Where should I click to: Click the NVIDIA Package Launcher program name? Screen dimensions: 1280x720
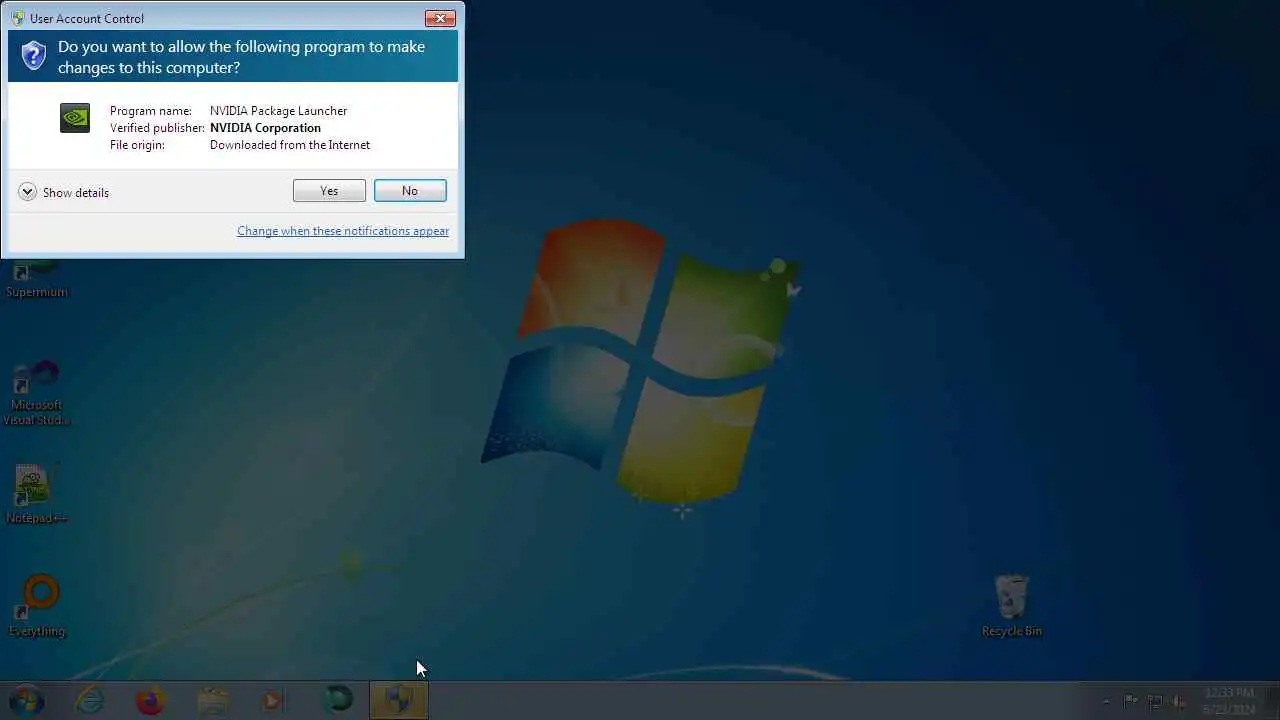pos(279,111)
